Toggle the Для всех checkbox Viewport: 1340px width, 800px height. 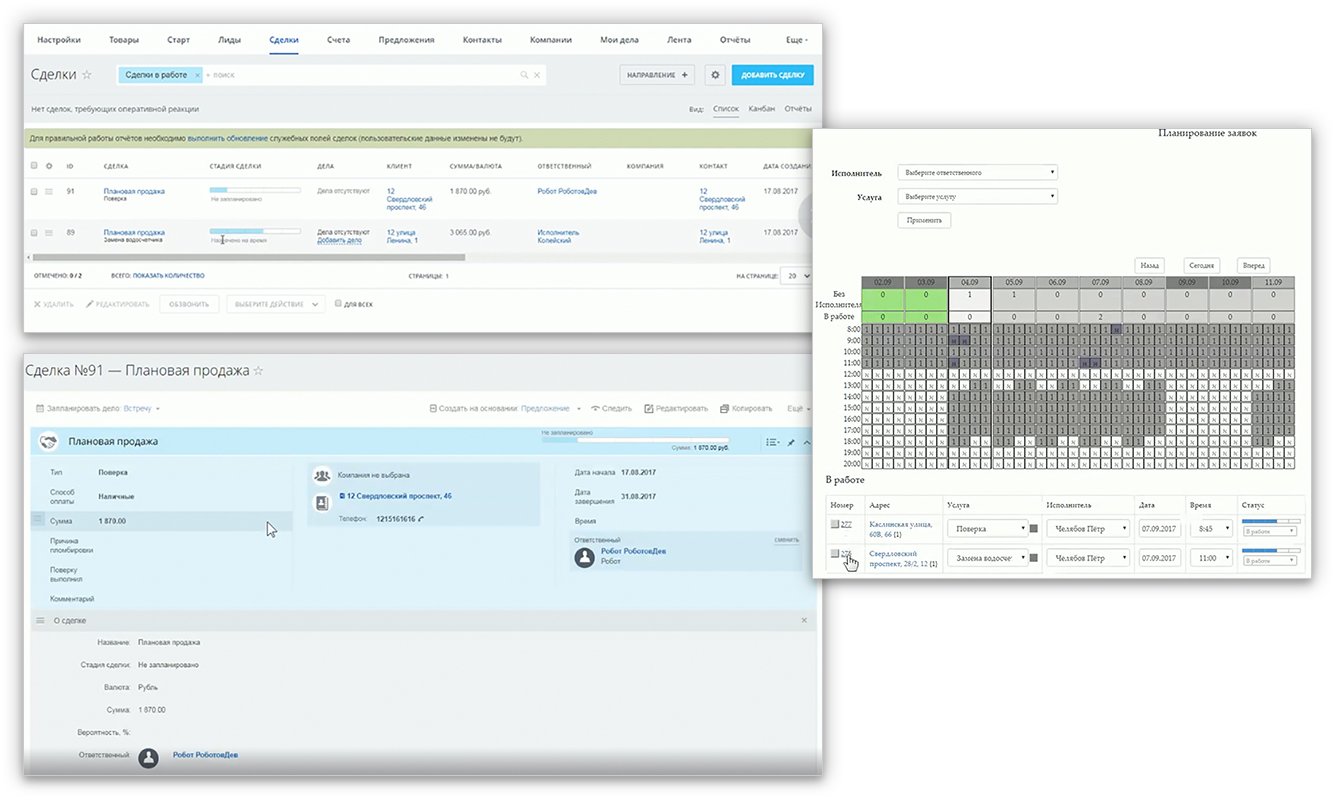(x=339, y=304)
